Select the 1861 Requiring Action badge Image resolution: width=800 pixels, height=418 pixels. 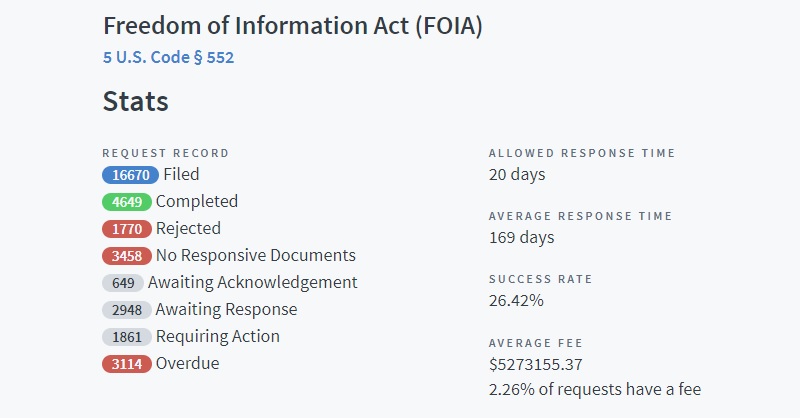[127, 337]
